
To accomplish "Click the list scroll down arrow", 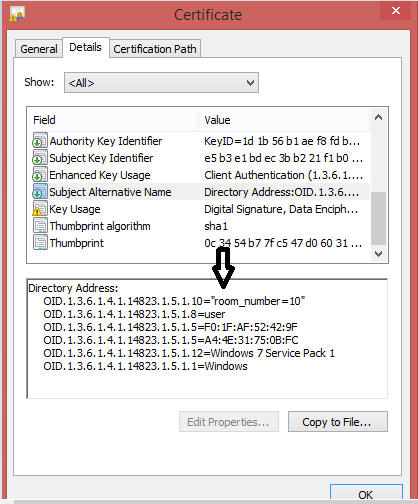I will [378, 254].
